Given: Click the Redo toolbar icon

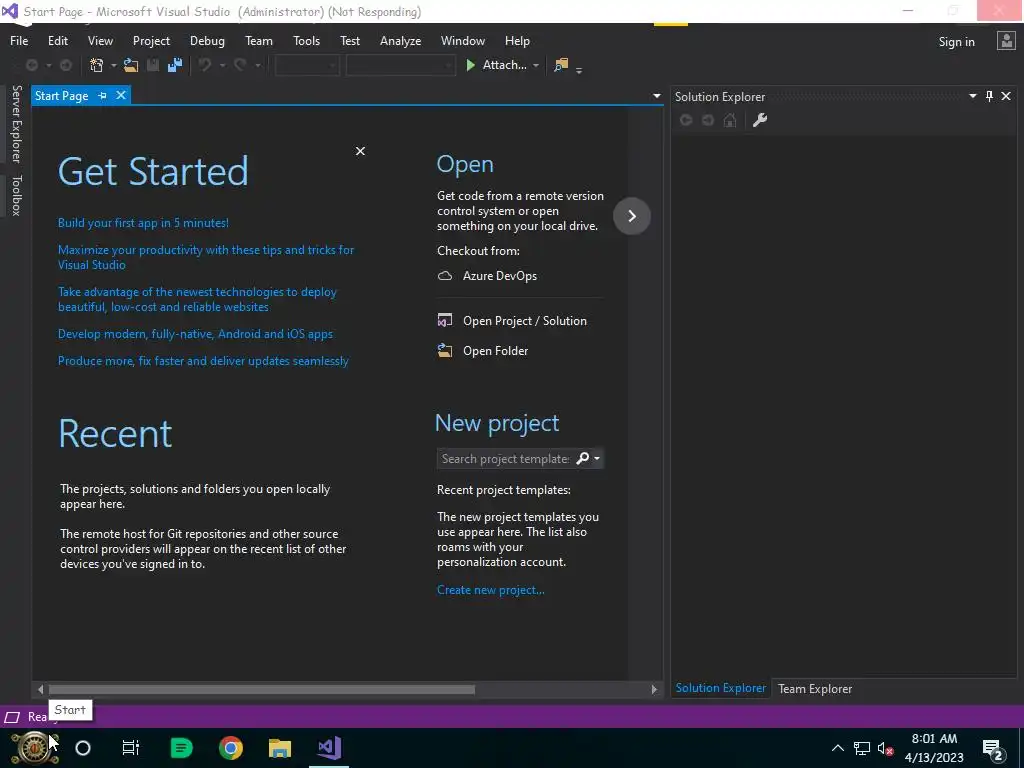Looking at the screenshot, I should [240, 65].
